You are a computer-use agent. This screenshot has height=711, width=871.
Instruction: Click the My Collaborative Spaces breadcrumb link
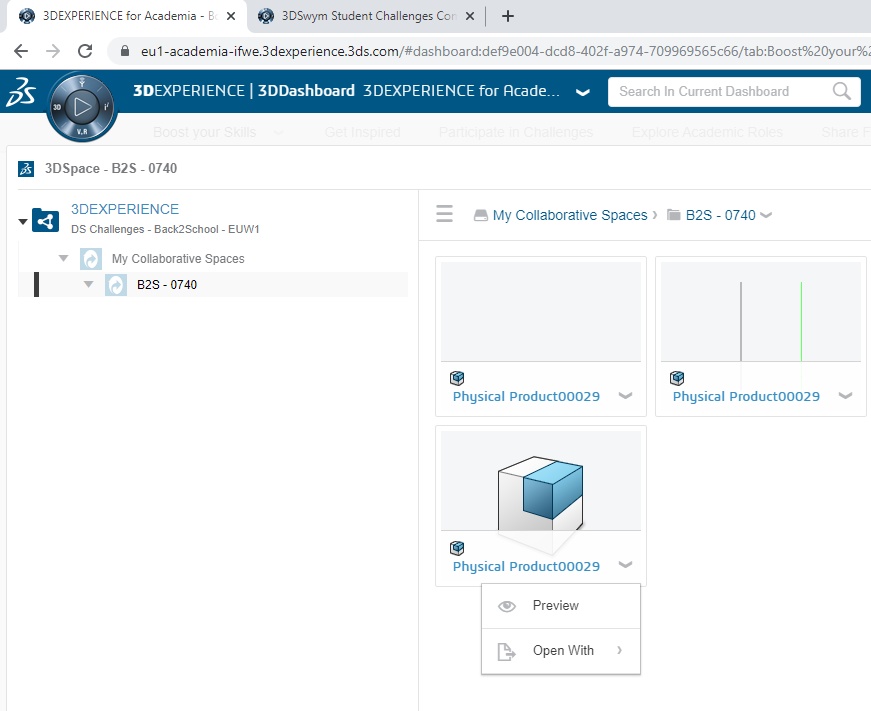(570, 215)
